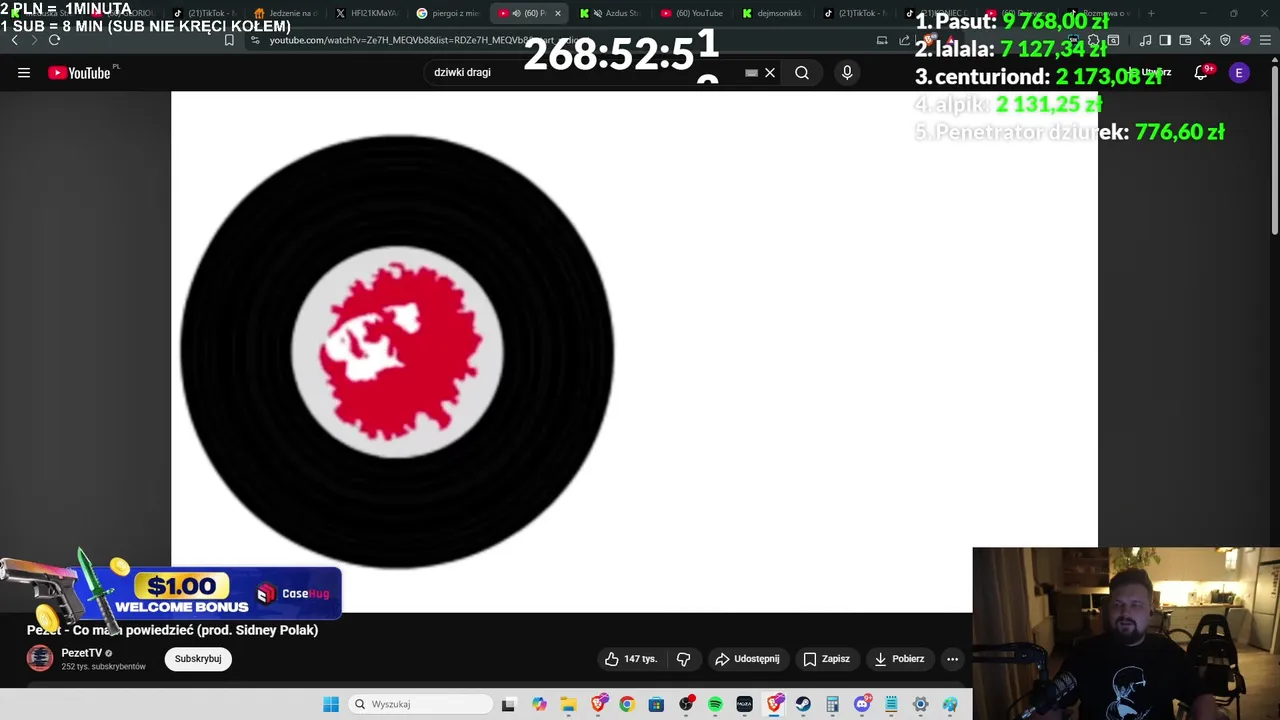Click the Udostępnij share button
Image resolution: width=1280 pixels, height=720 pixels.
(747, 659)
